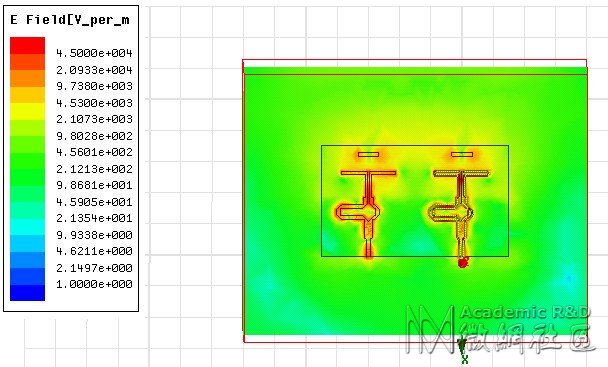Click the red 4.5000e+004 legend color band
The height and width of the screenshot is (367, 608).
tap(28, 45)
